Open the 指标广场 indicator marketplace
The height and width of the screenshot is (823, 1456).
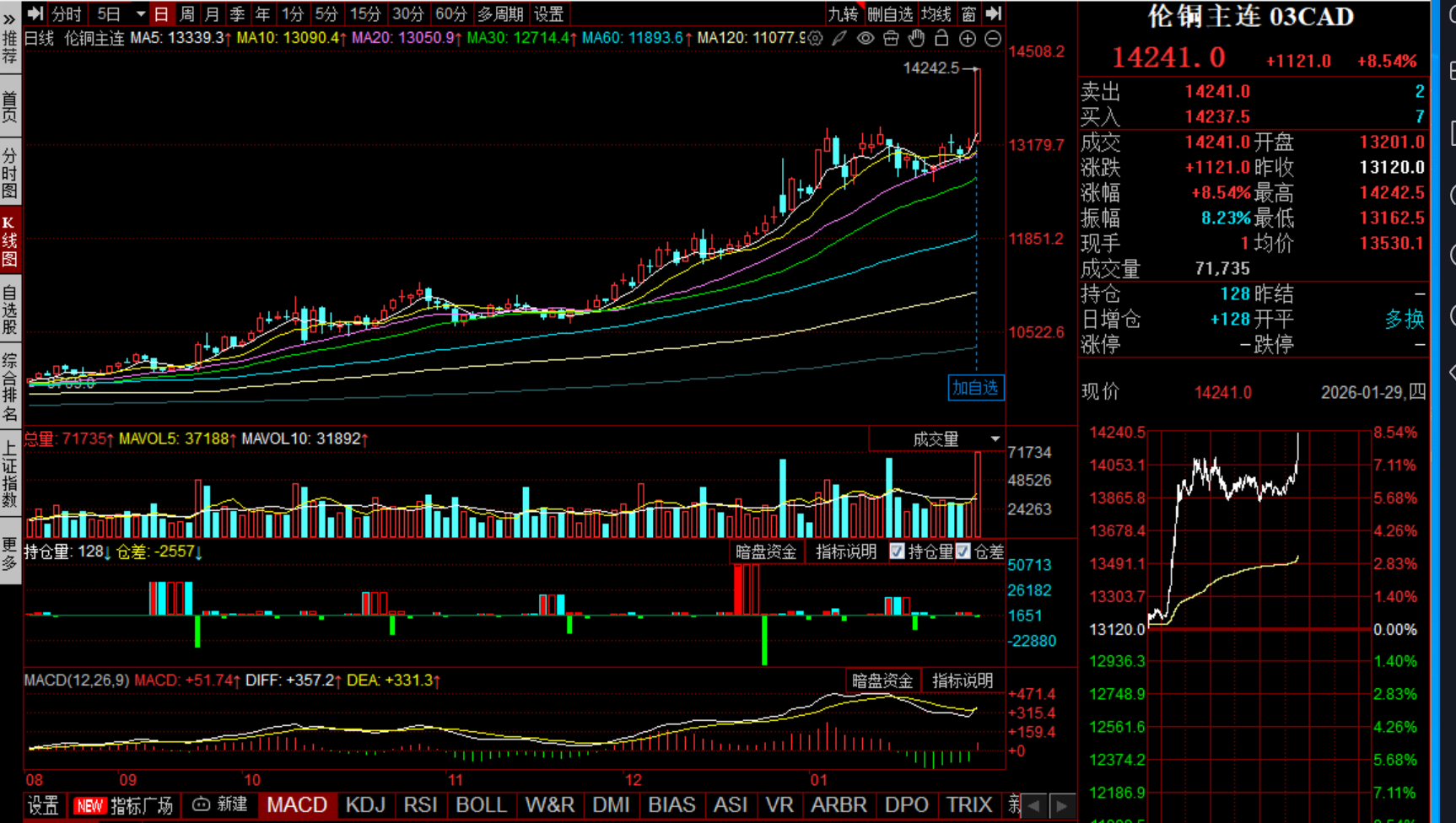tap(123, 805)
